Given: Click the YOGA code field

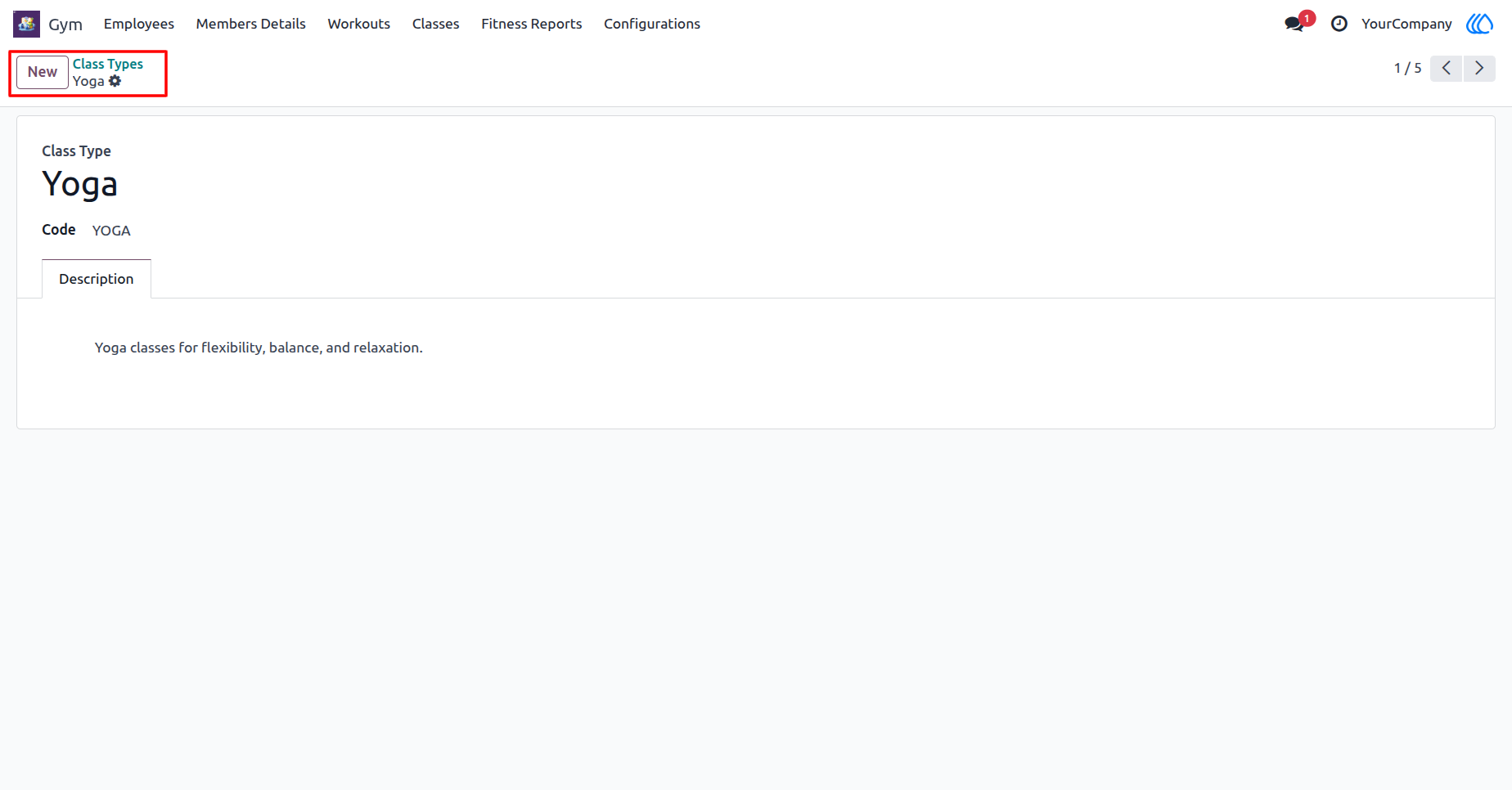Looking at the screenshot, I should point(111,231).
